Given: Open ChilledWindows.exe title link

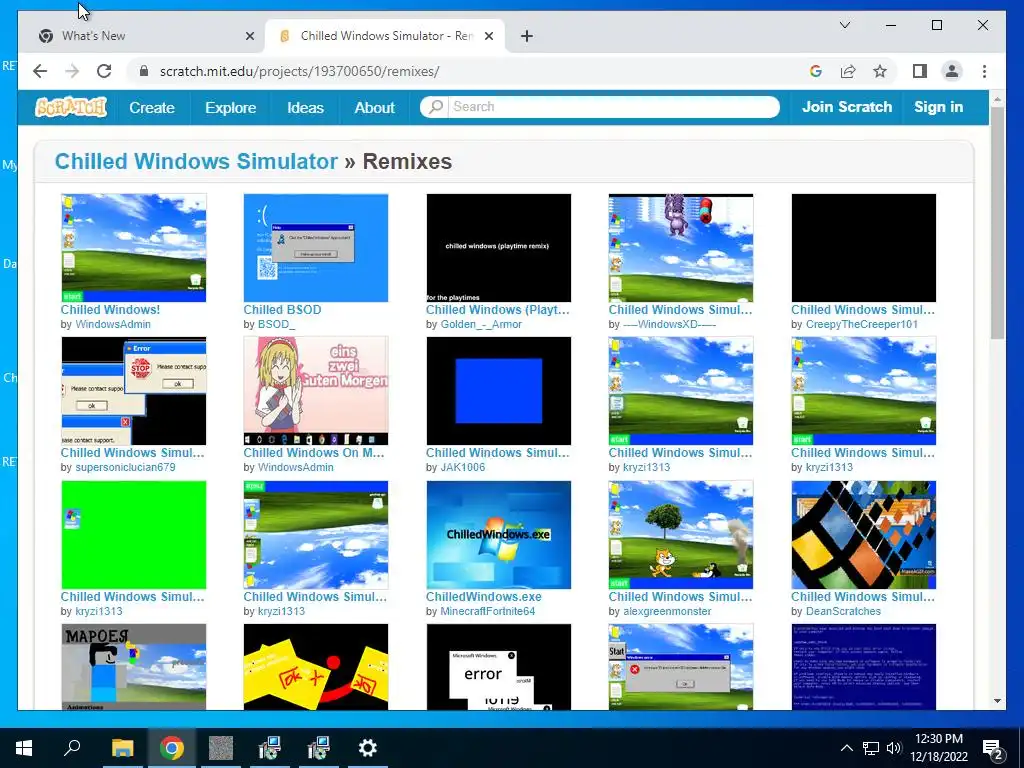Looking at the screenshot, I should pyautogui.click(x=484, y=597).
